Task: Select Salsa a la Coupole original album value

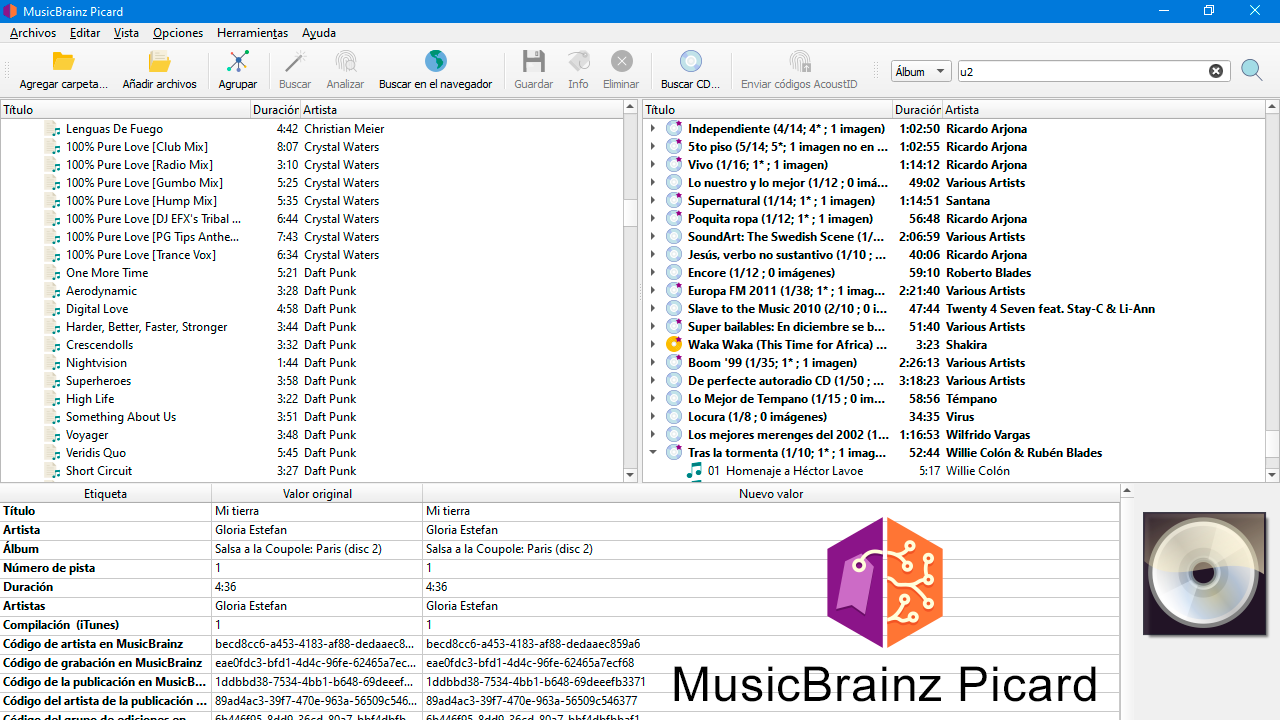Action: pos(298,549)
